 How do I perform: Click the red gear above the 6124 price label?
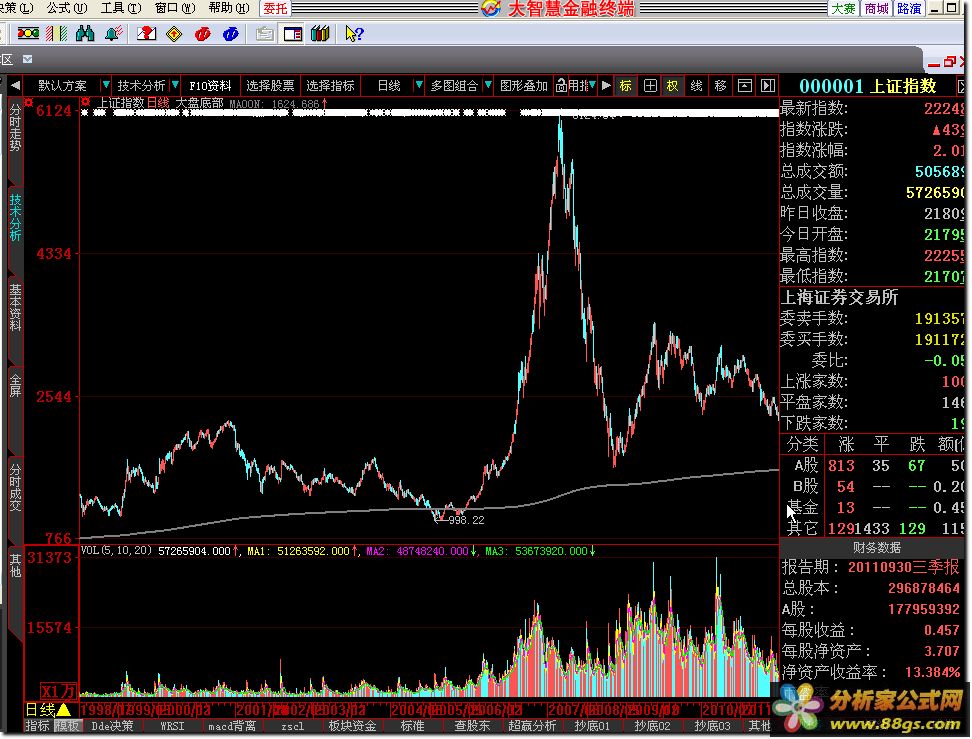(29, 102)
